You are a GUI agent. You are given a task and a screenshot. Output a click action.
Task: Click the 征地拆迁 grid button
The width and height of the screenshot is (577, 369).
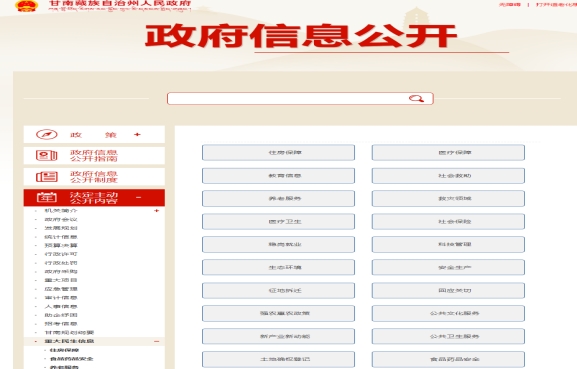278,291
